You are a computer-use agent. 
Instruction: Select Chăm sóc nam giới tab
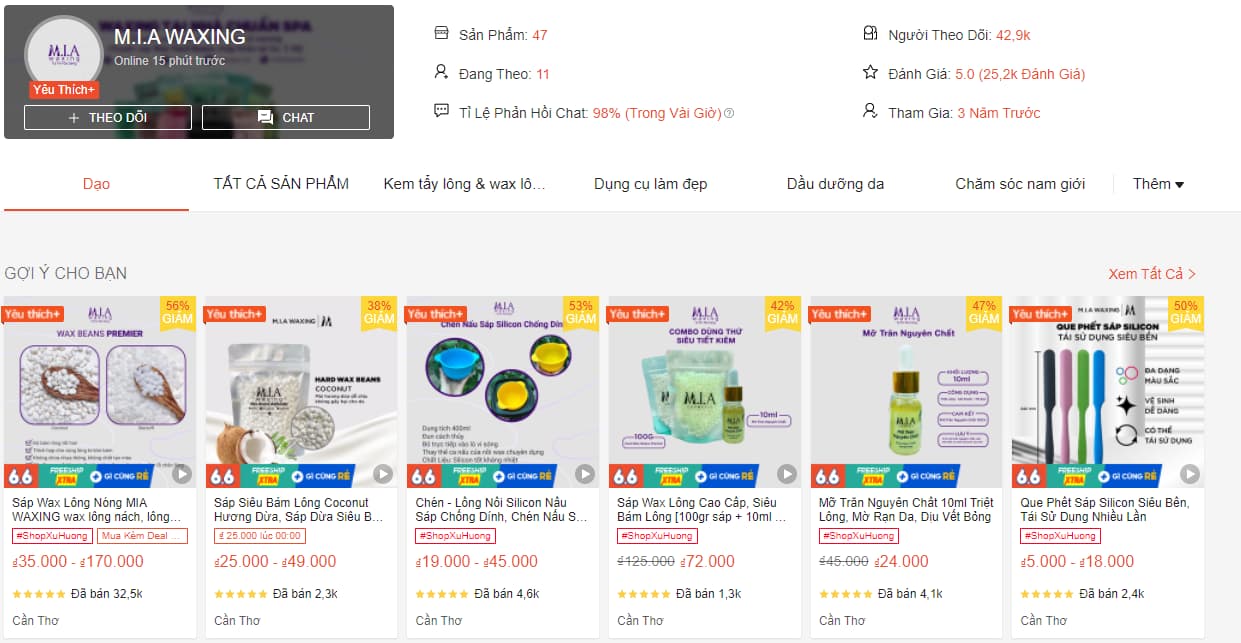[1020, 184]
